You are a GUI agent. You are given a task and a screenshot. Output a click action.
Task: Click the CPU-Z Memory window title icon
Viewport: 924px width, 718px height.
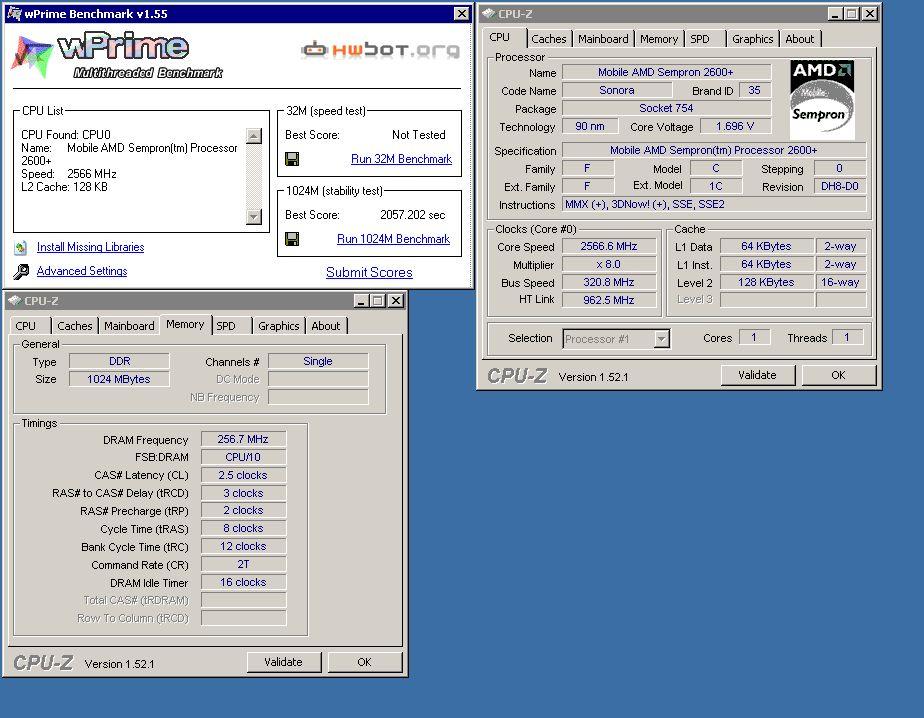pyautogui.click(x=14, y=301)
